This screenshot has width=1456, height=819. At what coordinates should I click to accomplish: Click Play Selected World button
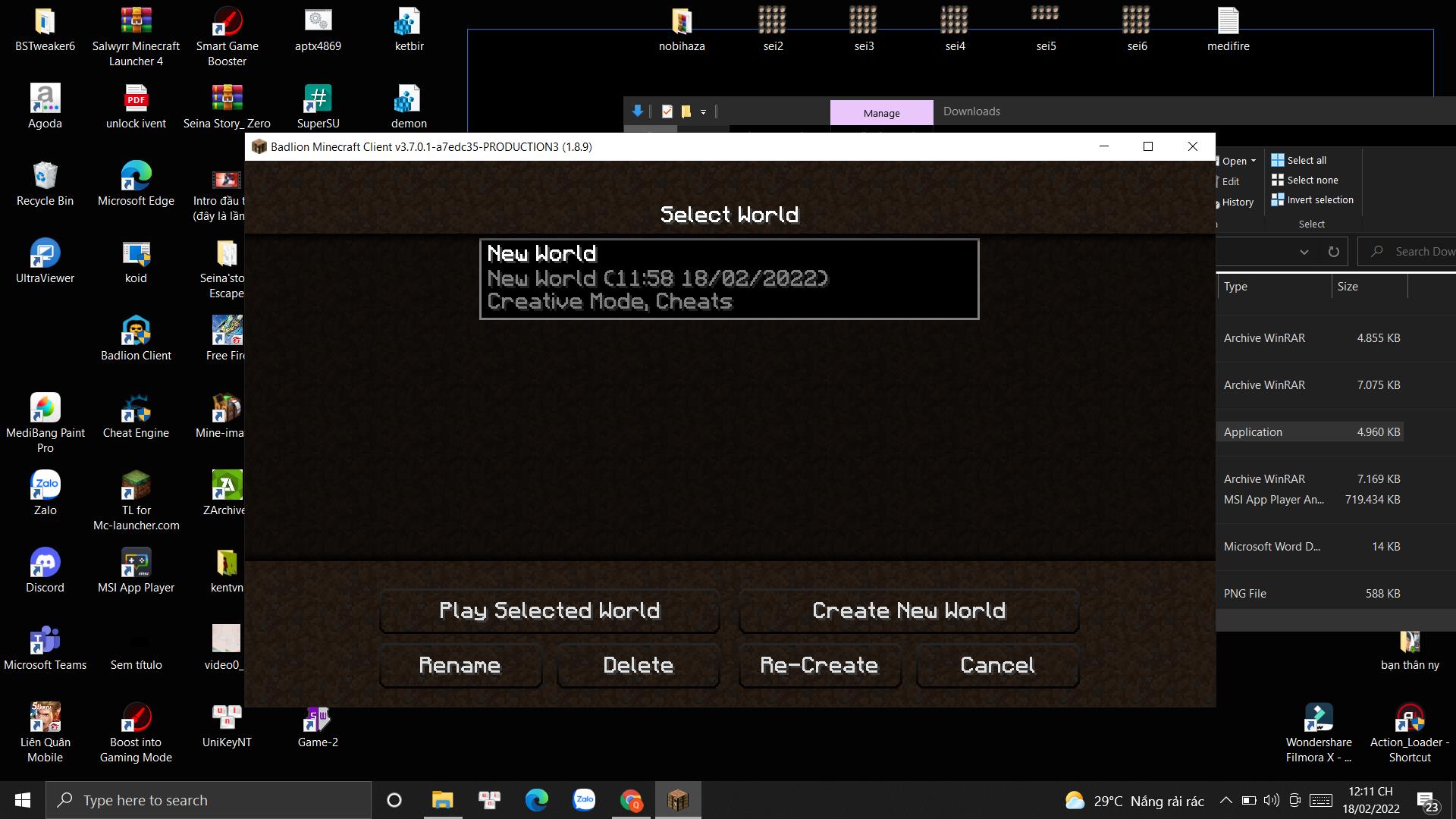click(549, 610)
